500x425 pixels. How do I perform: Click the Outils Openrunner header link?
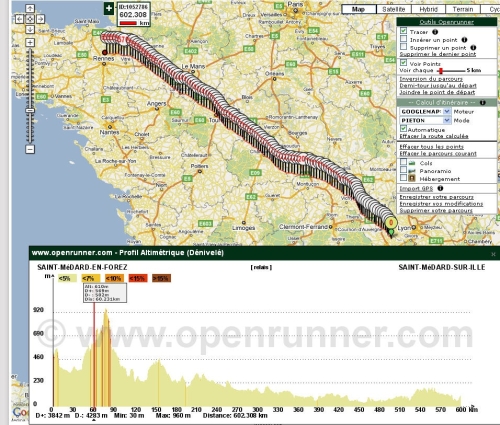[x=446, y=22]
